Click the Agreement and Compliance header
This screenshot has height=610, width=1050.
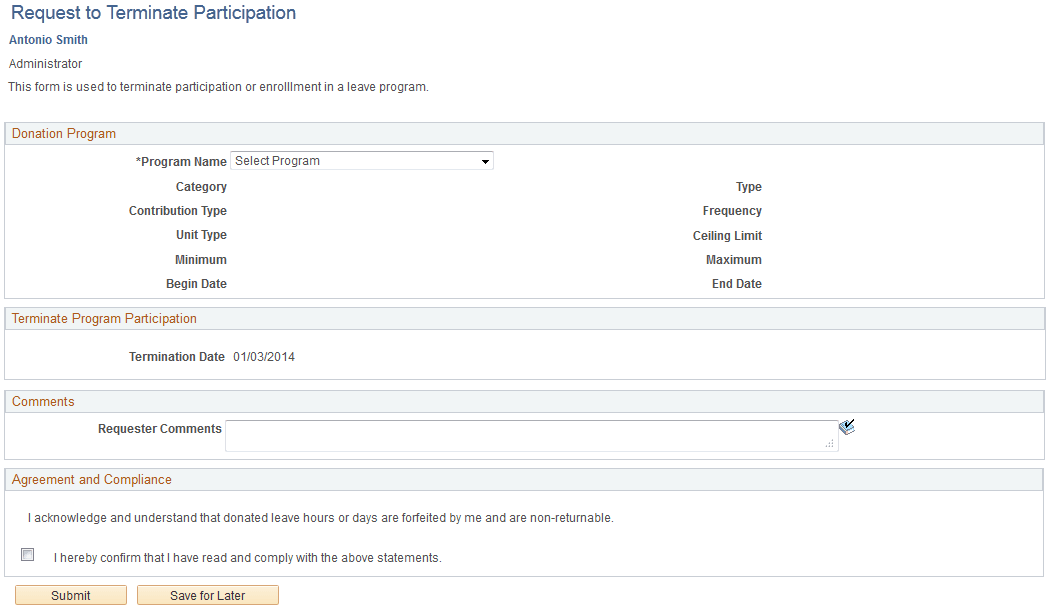click(92, 479)
